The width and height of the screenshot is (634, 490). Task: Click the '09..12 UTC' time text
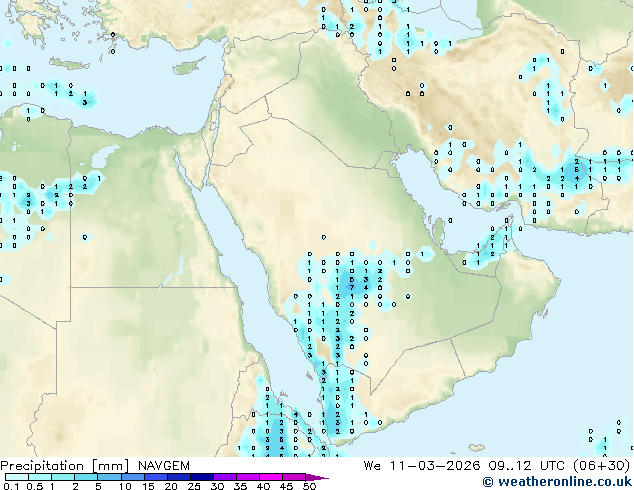coord(527,466)
